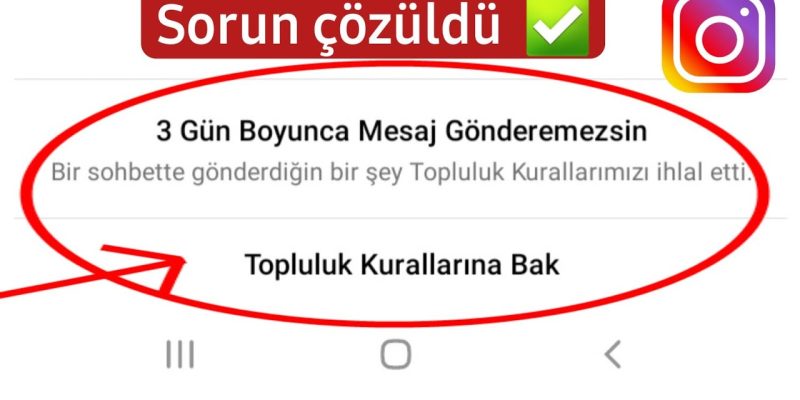The width and height of the screenshot is (800, 400).
Task: Select the heading 3 Gün Boyunca Mesaj Gönderemezsin
Action: coord(402,132)
